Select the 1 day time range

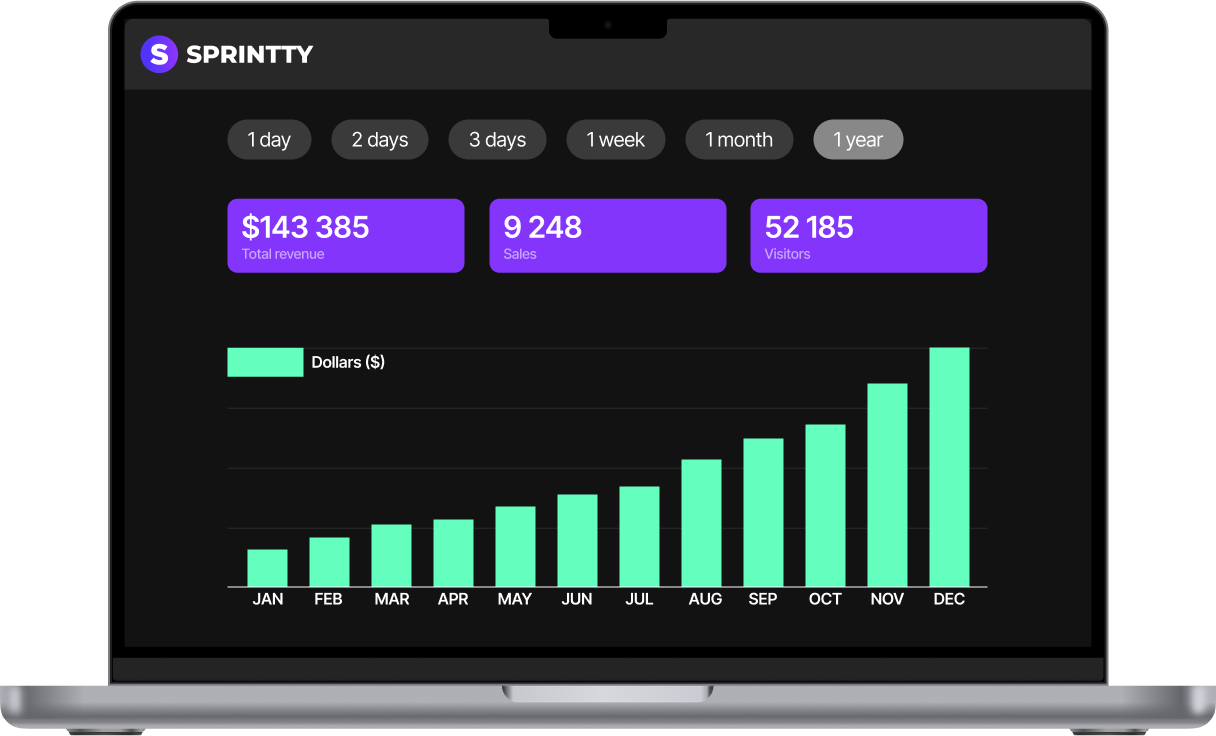[269, 140]
